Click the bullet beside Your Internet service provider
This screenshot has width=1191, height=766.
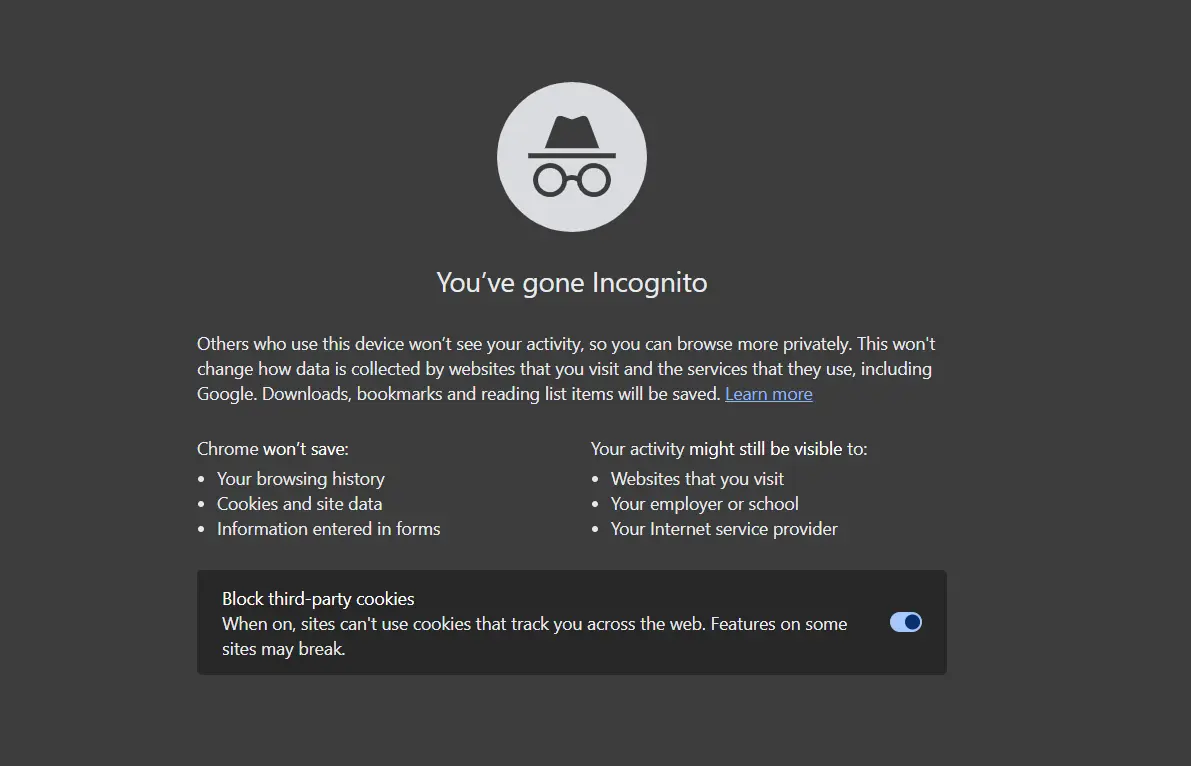coord(597,529)
